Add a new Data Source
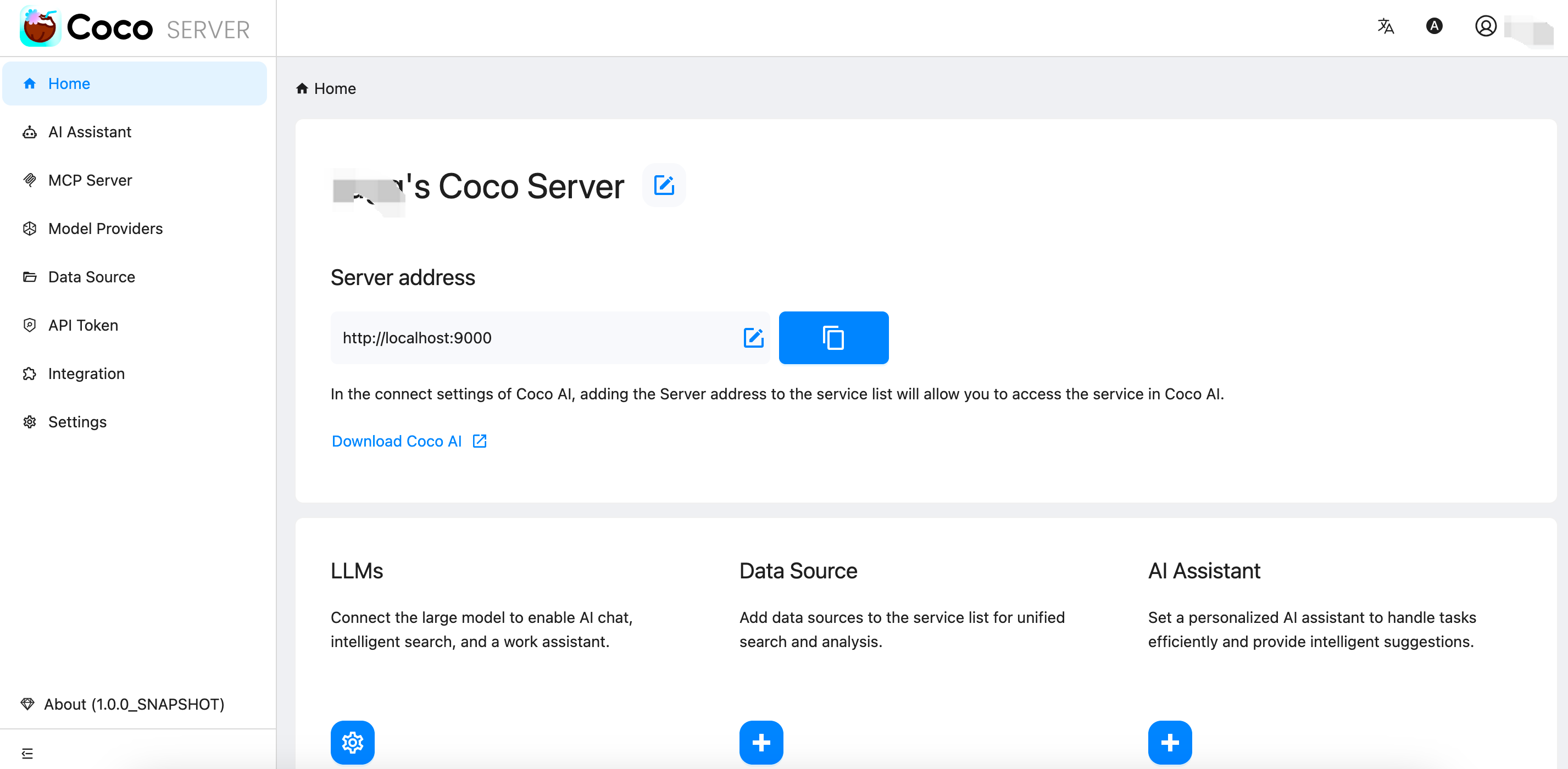Viewport: 1568px width, 769px height. [761, 742]
